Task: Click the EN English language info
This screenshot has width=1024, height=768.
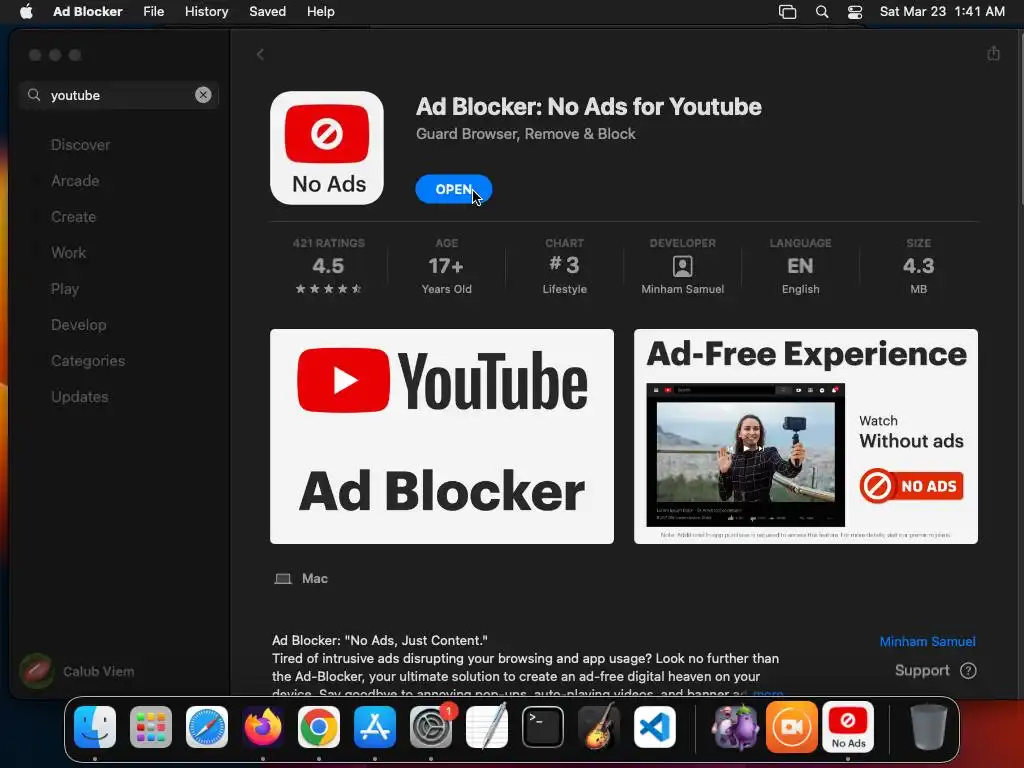Action: (x=801, y=266)
